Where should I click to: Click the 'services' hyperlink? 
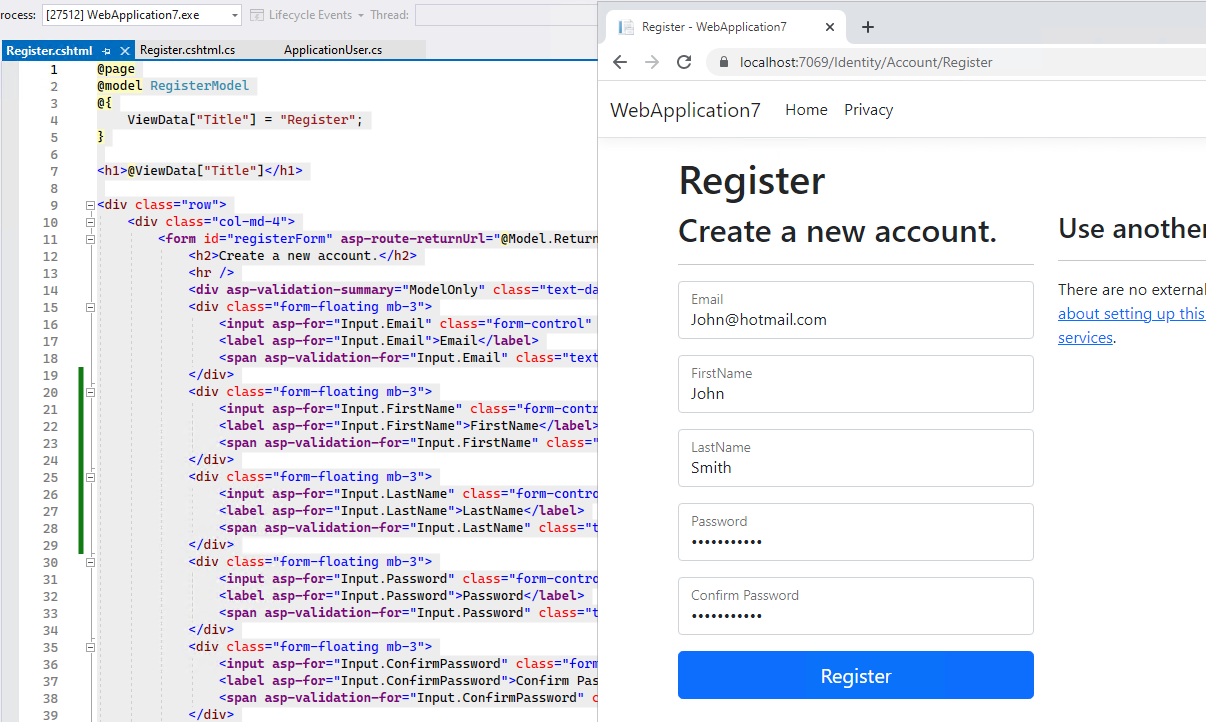pyautogui.click(x=1085, y=337)
